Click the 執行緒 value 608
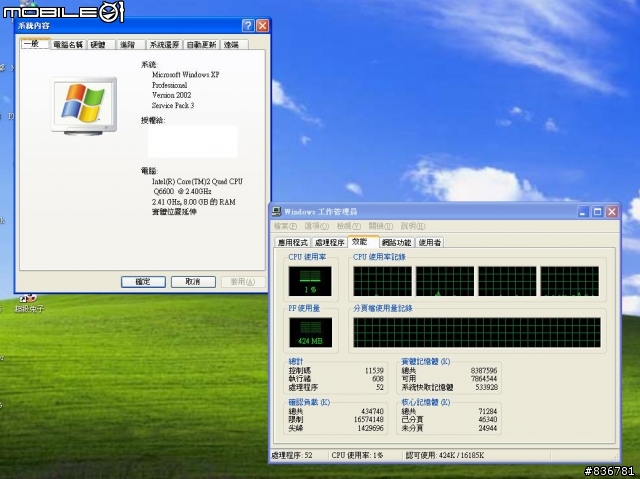Image resolution: width=640 pixels, height=479 pixels. [378, 379]
